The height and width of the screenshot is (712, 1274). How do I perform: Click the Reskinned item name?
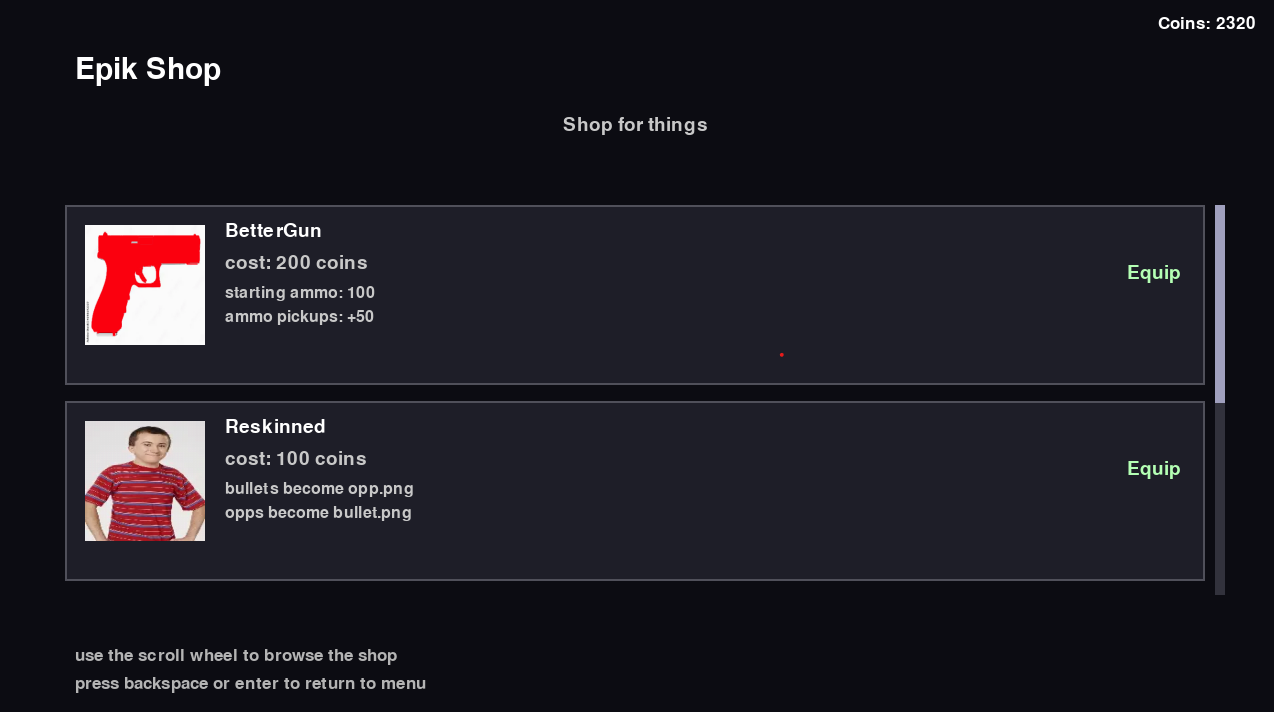(275, 427)
